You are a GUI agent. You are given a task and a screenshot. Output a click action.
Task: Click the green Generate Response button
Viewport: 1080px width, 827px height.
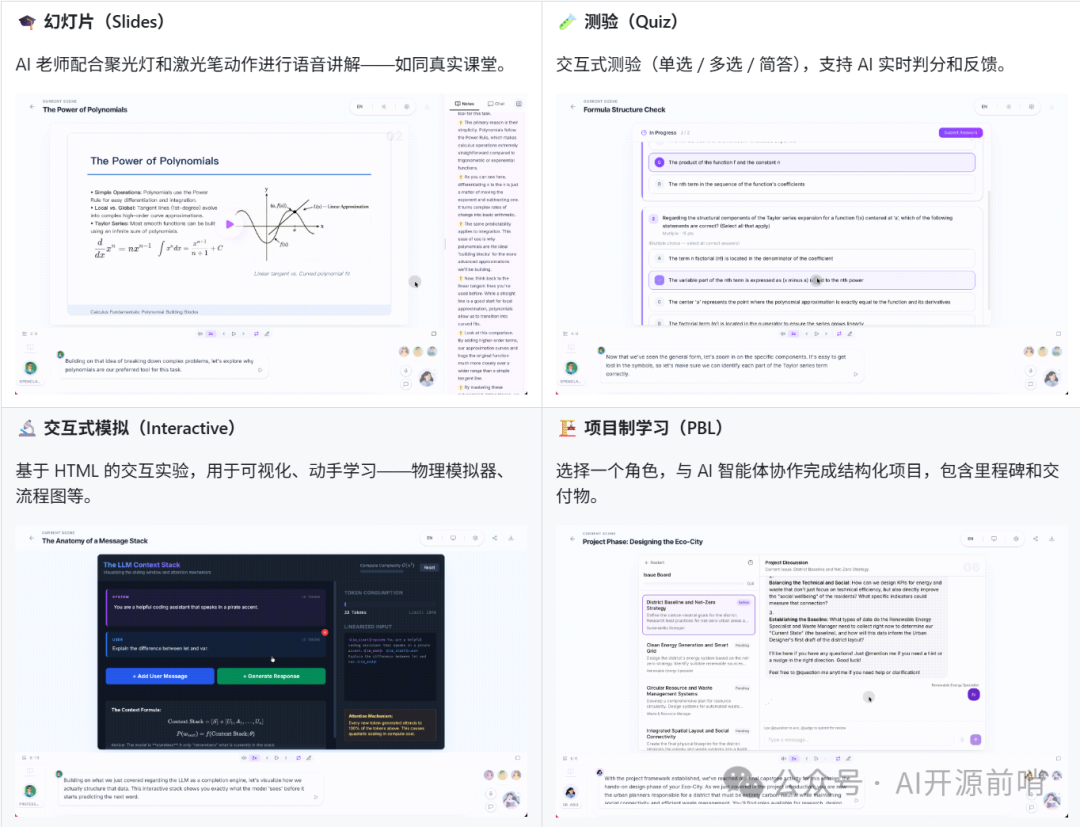[x=271, y=676]
